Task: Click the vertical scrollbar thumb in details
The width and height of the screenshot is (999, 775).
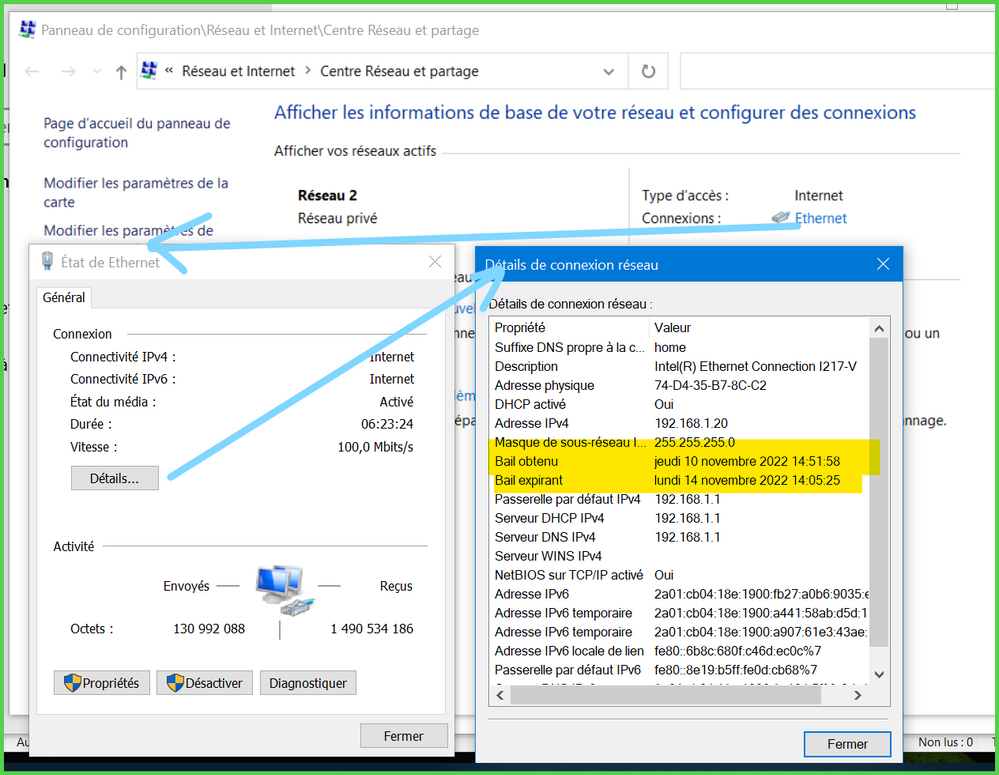Action: click(879, 492)
